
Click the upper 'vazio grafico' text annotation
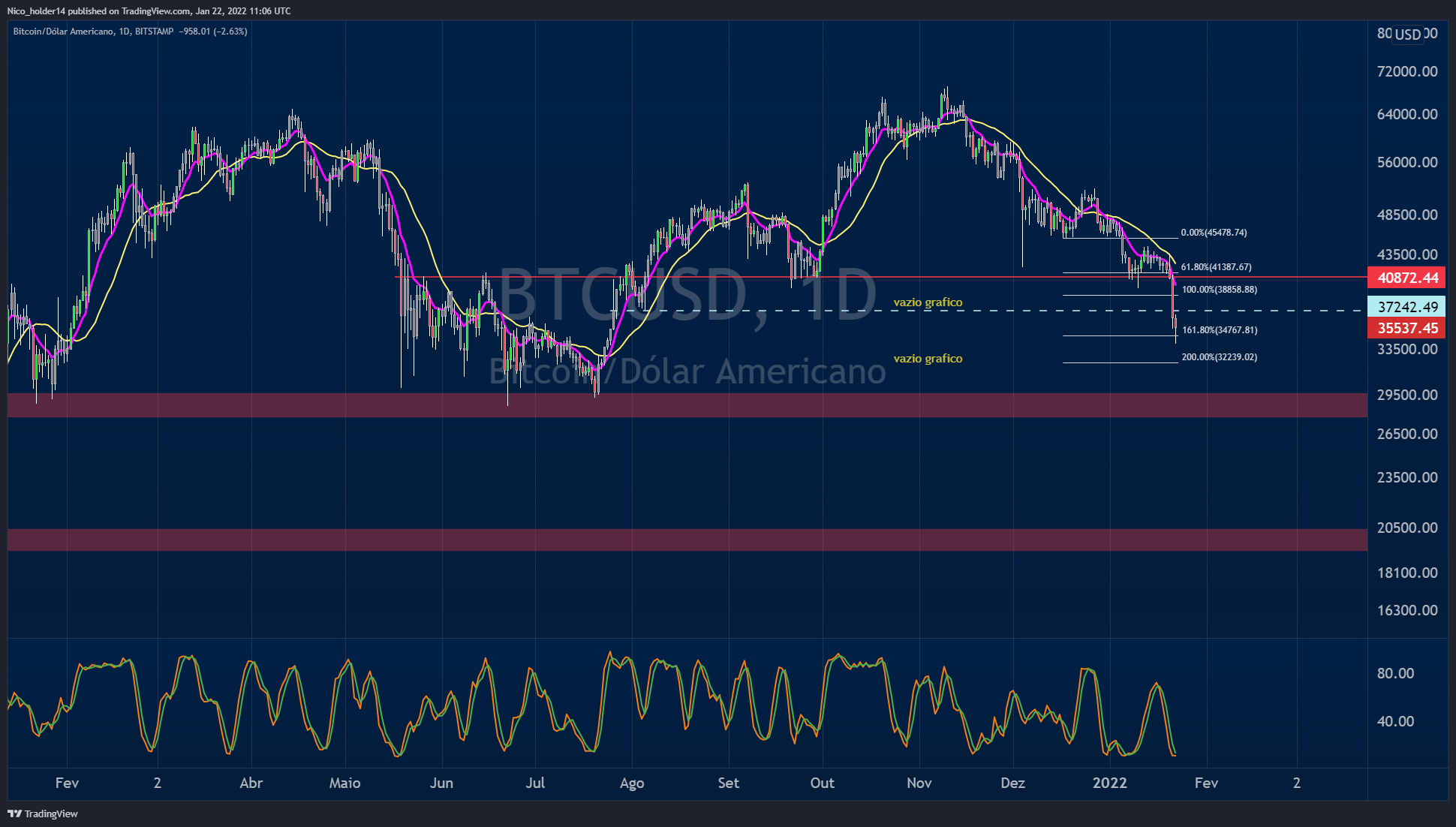[x=928, y=302]
